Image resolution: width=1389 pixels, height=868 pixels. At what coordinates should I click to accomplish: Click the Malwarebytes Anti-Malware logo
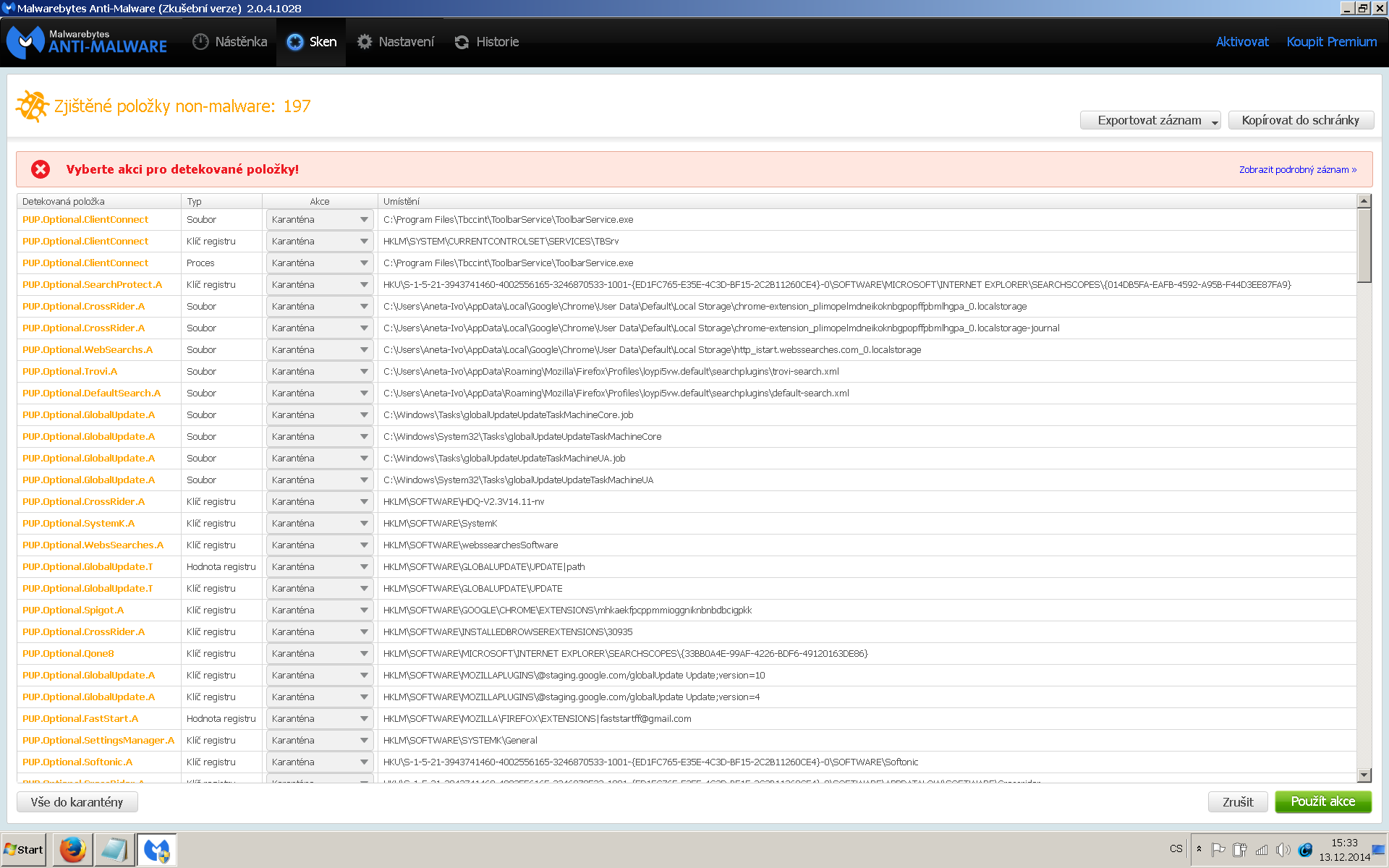click(x=87, y=42)
